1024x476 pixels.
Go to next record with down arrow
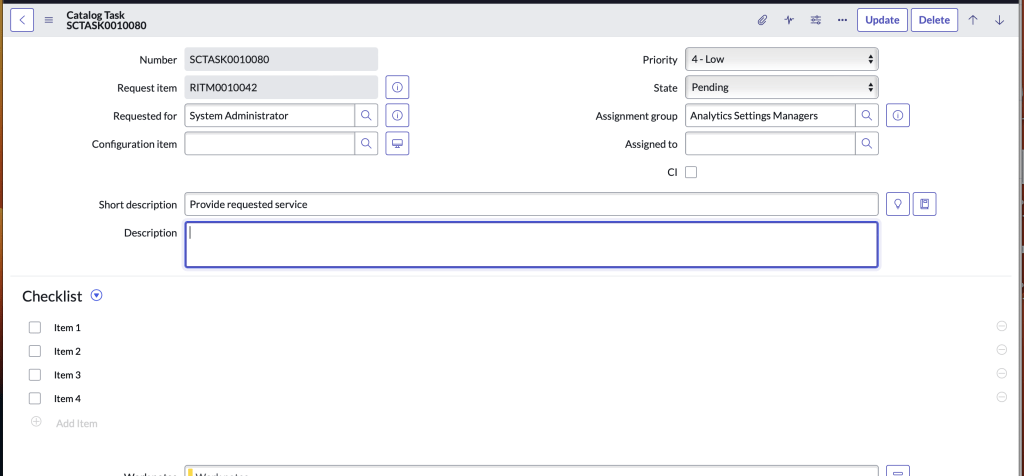click(999, 20)
